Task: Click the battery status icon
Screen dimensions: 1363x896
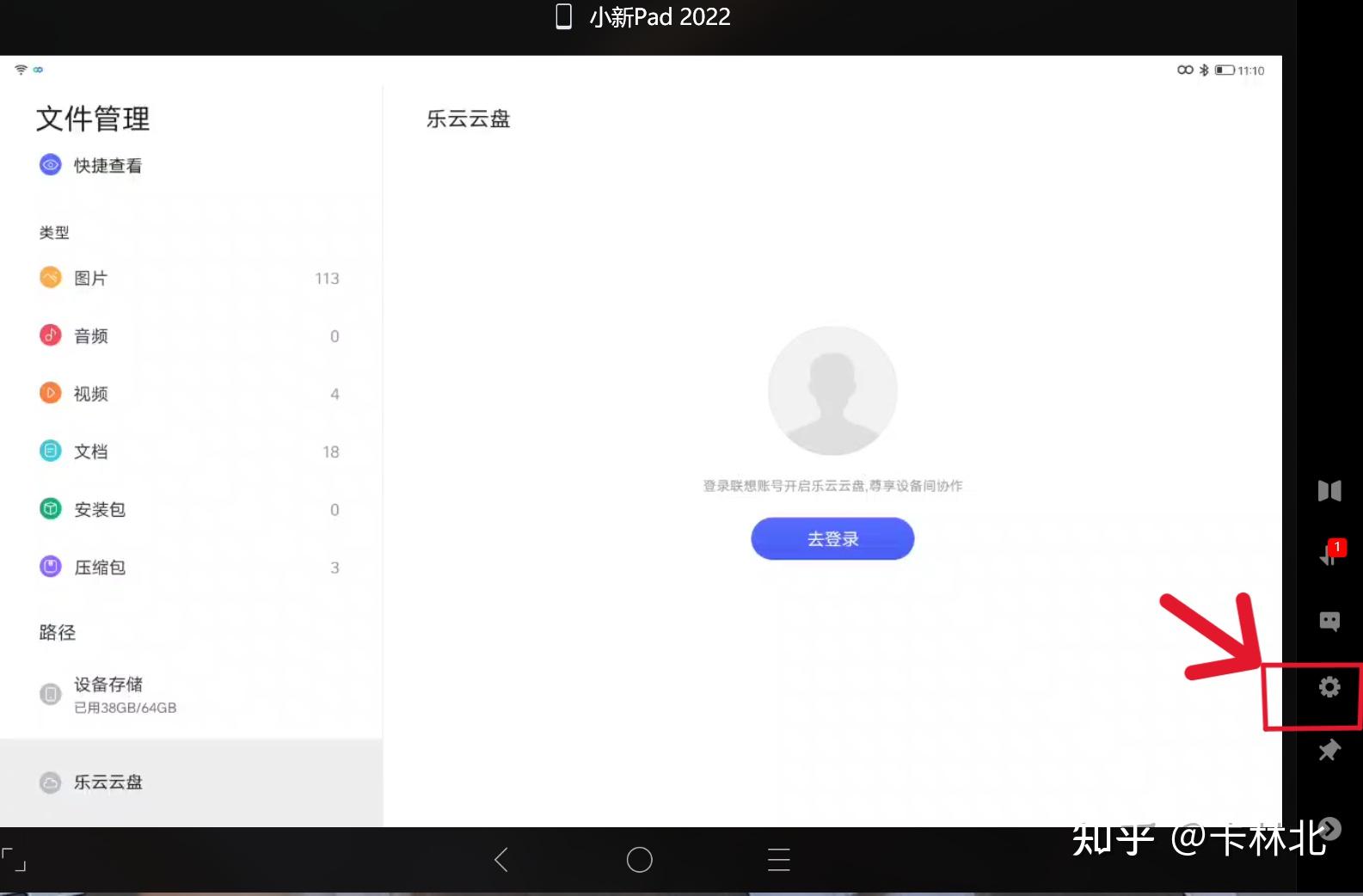Action: pos(1225,71)
